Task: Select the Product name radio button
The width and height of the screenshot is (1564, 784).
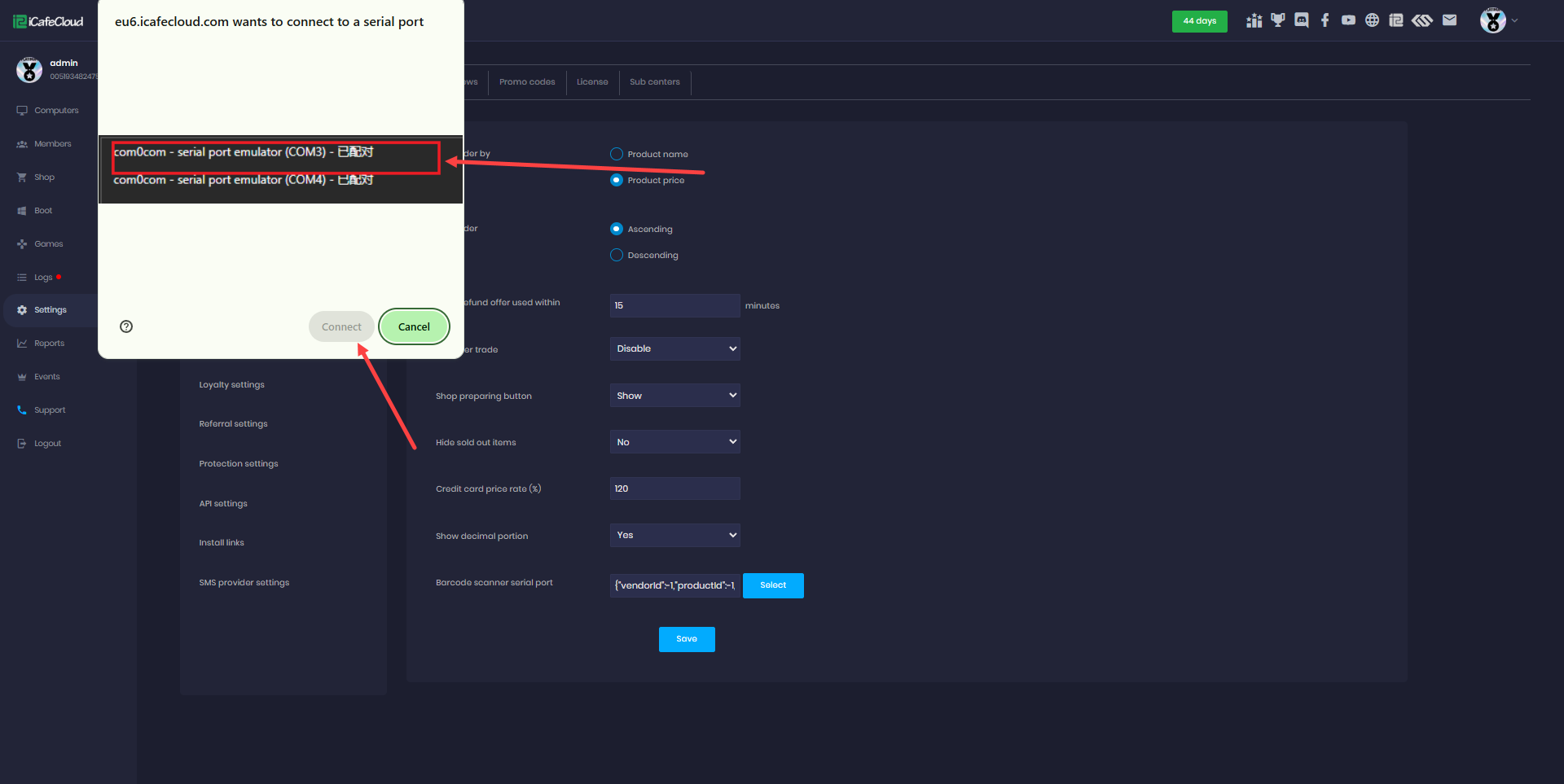Action: click(617, 154)
